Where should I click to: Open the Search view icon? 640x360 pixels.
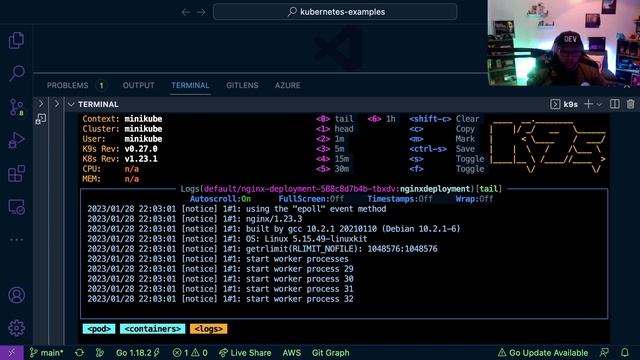click(x=16, y=73)
